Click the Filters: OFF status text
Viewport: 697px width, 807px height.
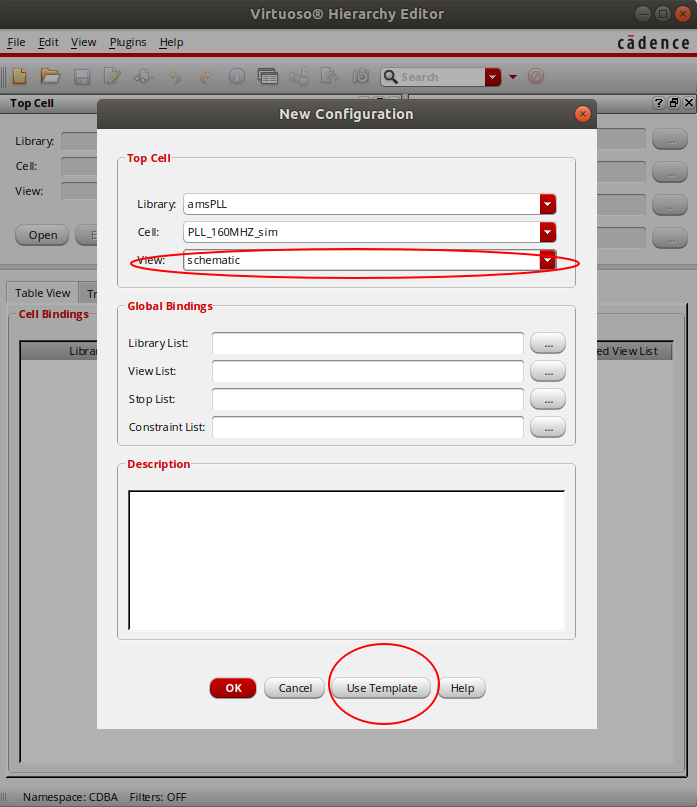coord(158,797)
